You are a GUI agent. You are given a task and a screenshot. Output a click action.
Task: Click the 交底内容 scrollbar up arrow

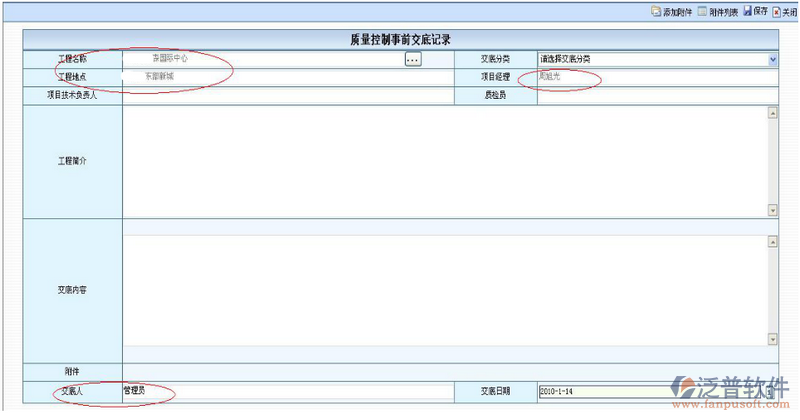coord(772,242)
